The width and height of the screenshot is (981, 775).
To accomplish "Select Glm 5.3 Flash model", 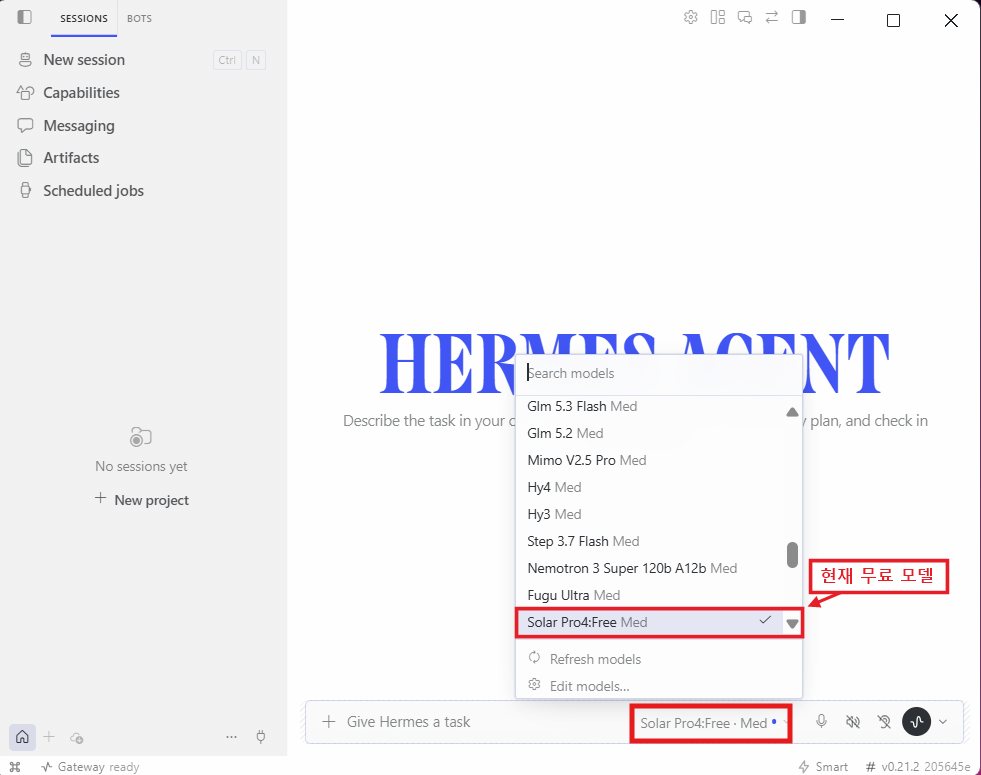I will 651,406.
